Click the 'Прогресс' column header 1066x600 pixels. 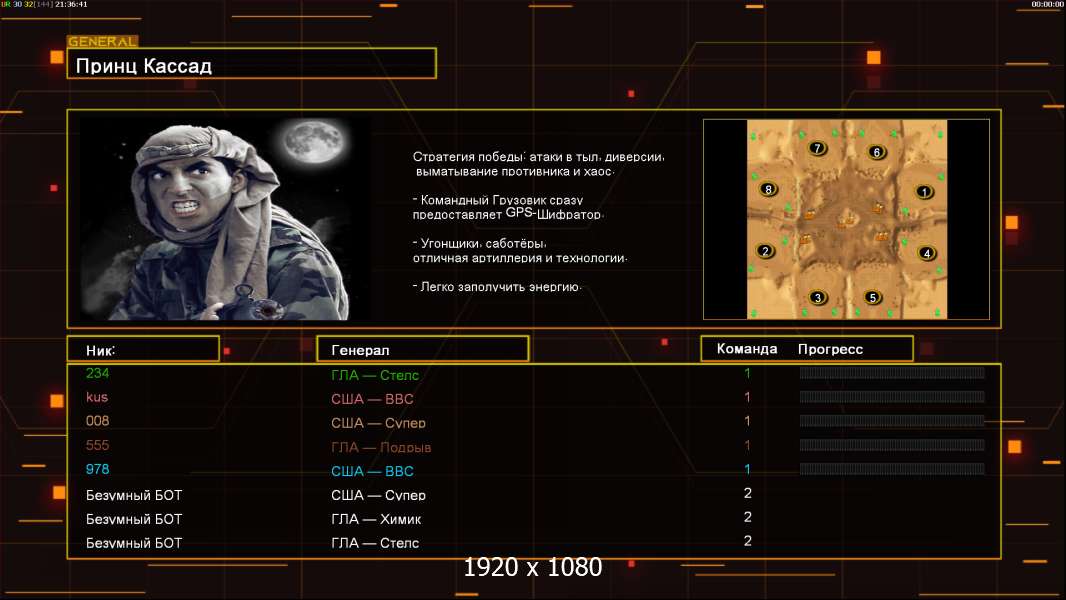pos(830,349)
